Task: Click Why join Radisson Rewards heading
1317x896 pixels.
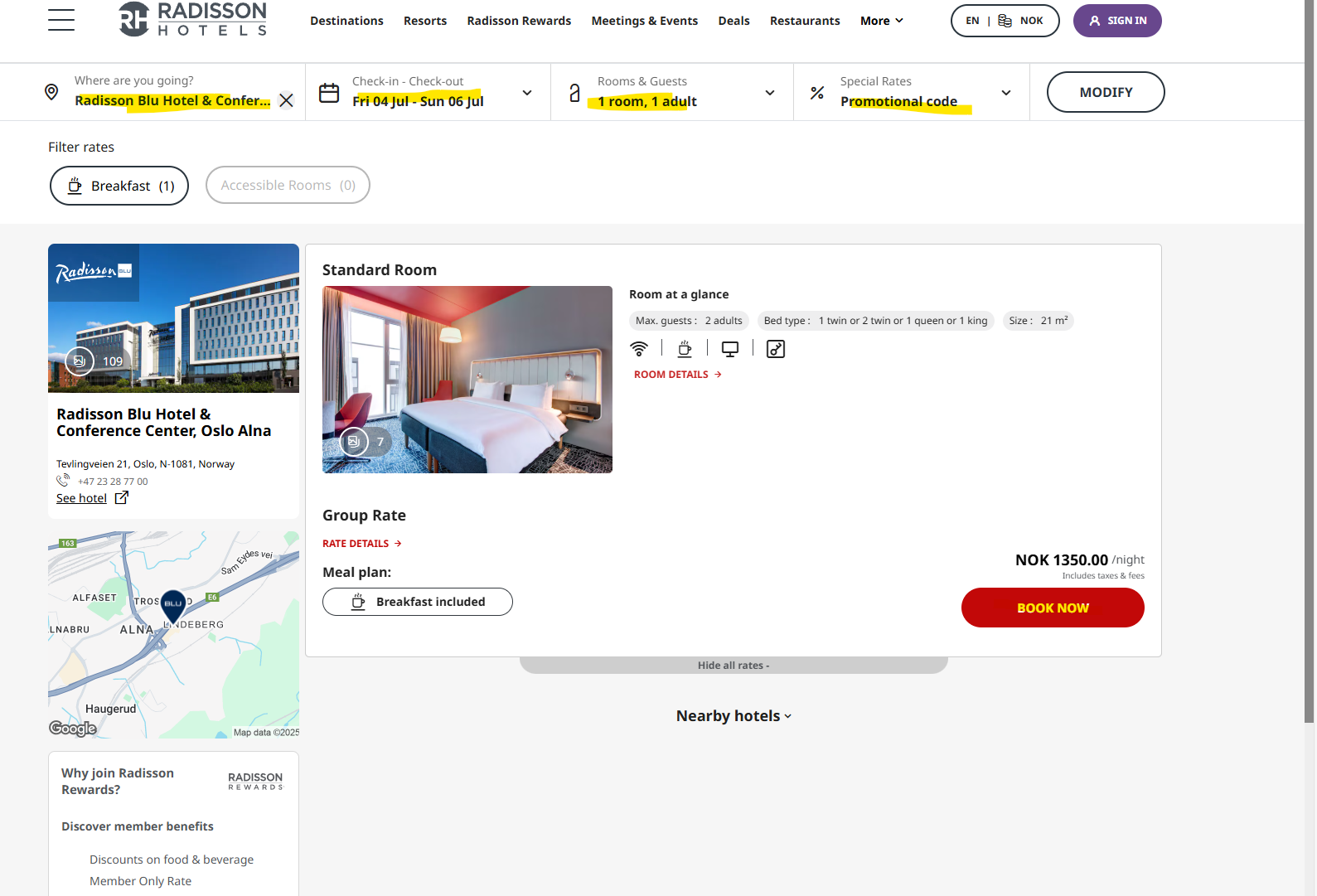Action: (118, 781)
